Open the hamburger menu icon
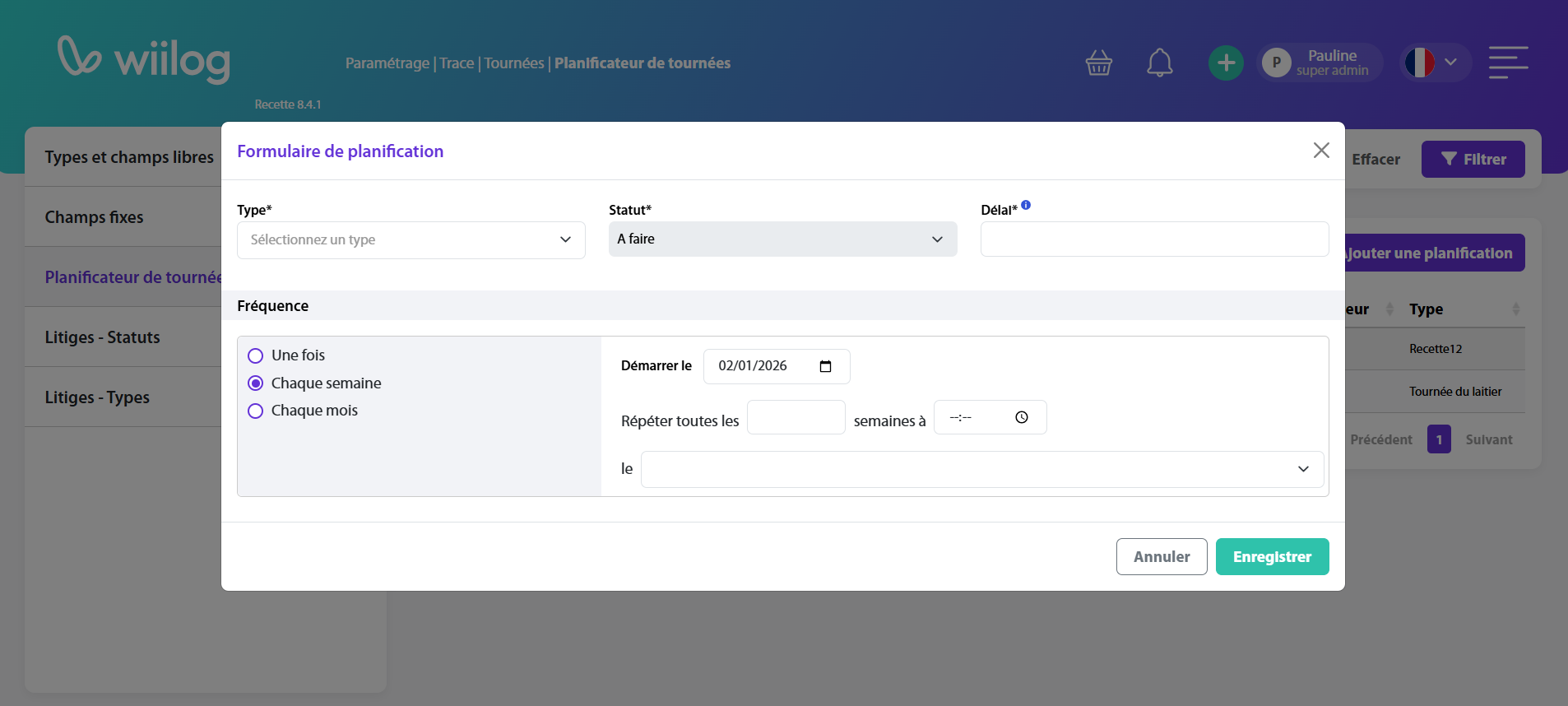The image size is (1568, 706). 1507,63
